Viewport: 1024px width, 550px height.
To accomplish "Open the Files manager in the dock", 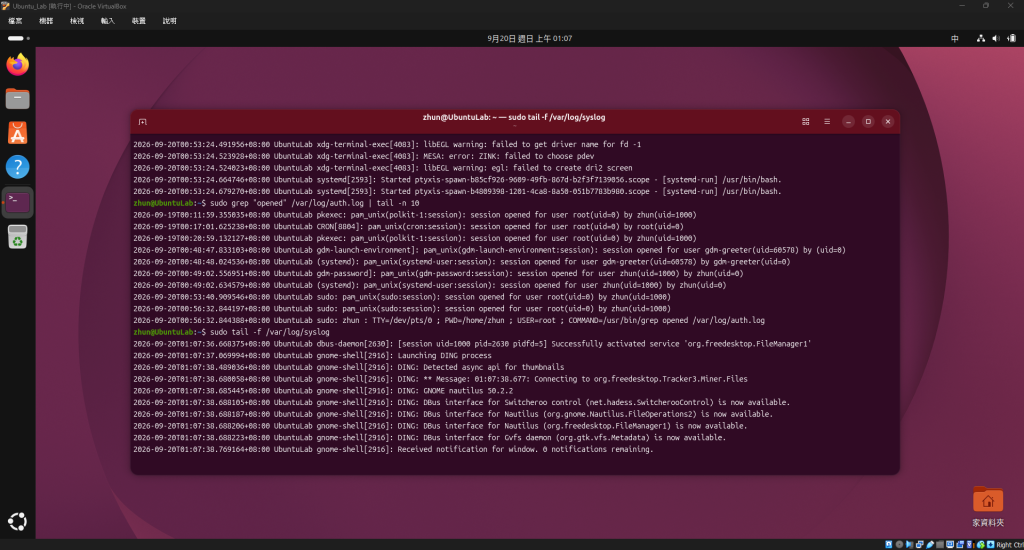I will coord(18,98).
